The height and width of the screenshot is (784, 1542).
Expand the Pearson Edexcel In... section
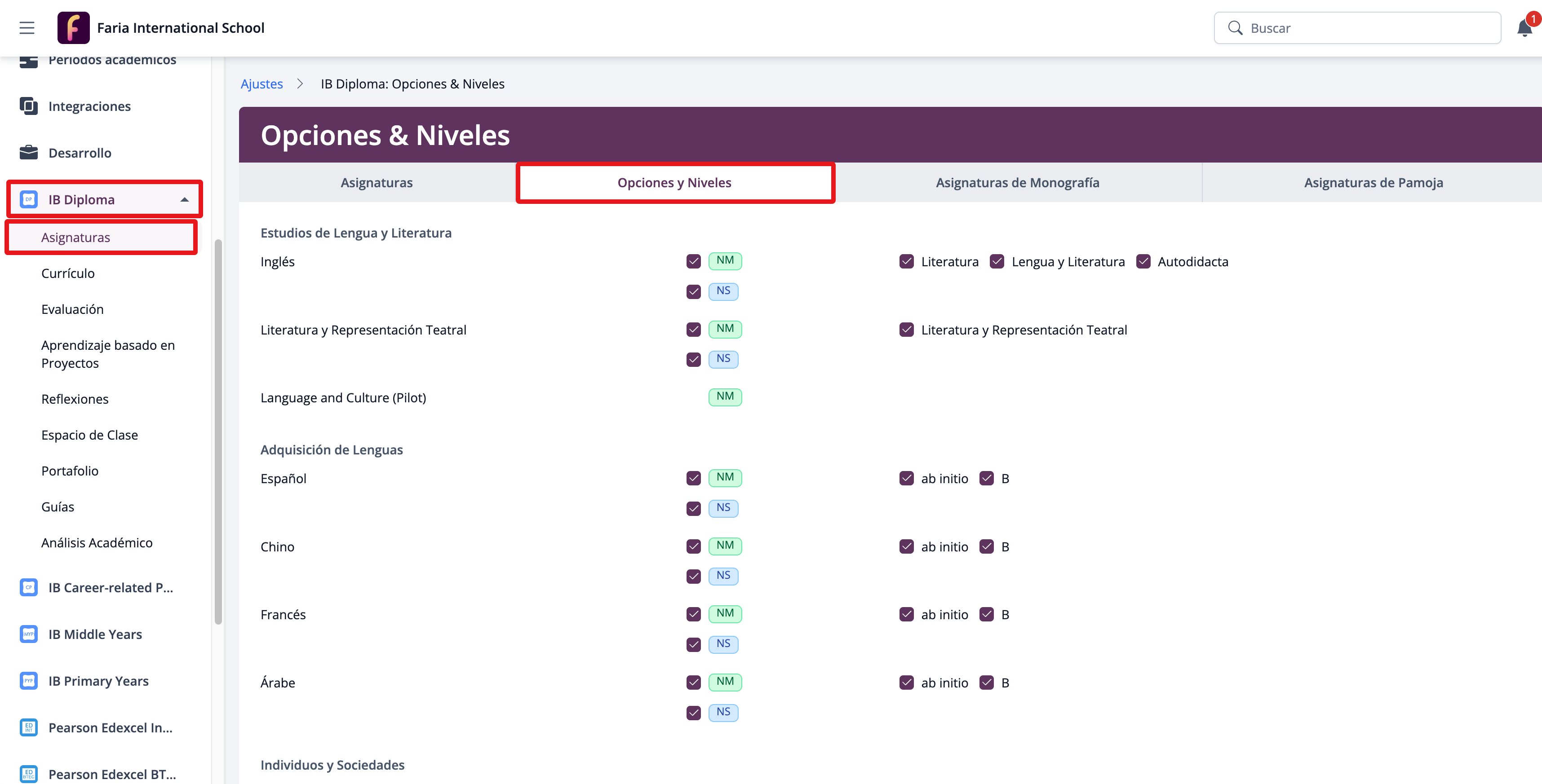tap(110, 727)
